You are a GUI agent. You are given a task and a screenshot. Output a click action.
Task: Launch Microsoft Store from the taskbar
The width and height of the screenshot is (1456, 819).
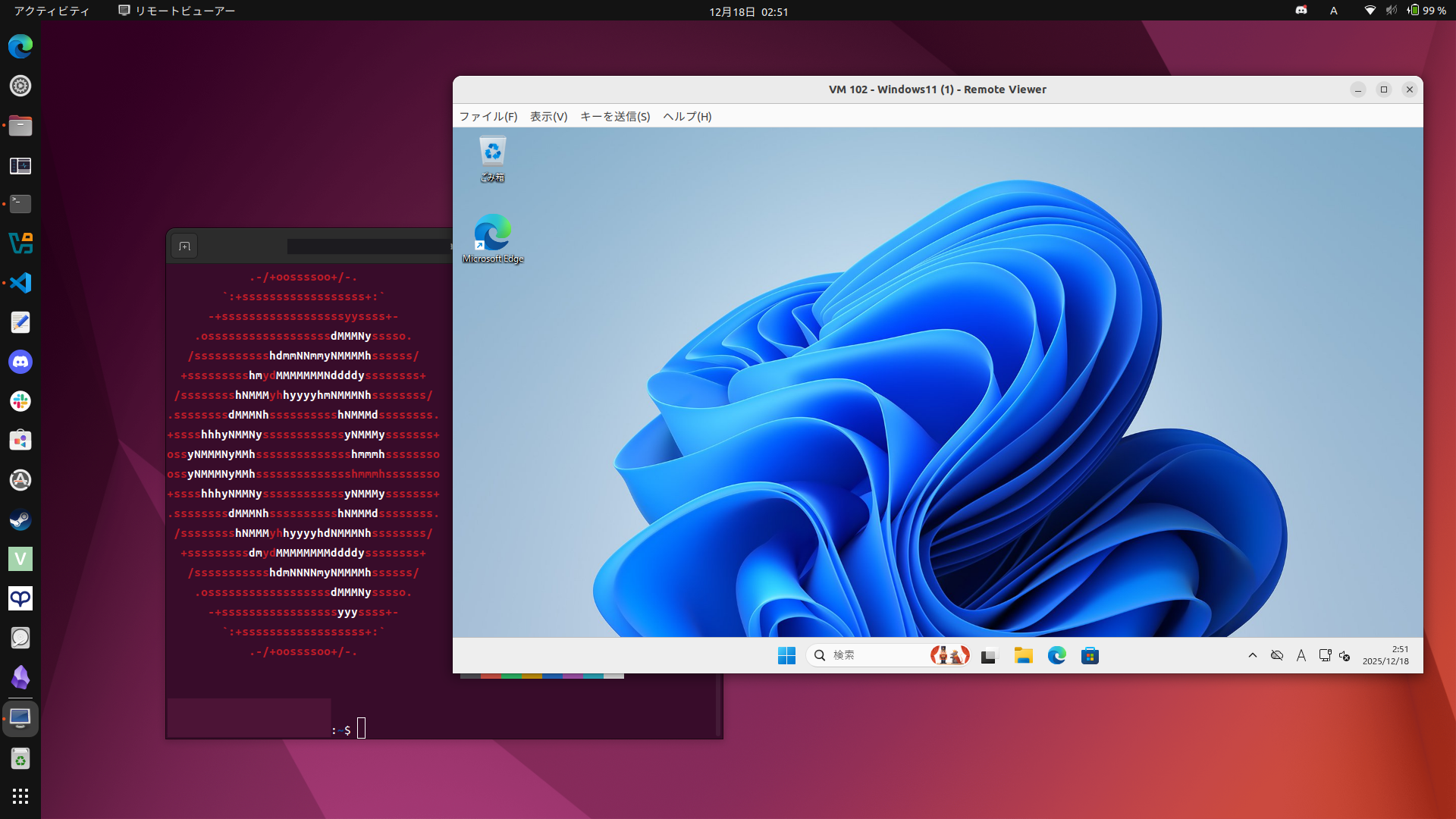coord(1091,654)
